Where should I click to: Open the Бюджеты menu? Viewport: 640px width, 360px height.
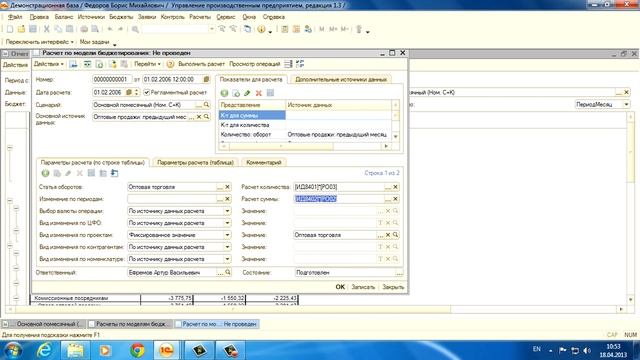(121, 17)
